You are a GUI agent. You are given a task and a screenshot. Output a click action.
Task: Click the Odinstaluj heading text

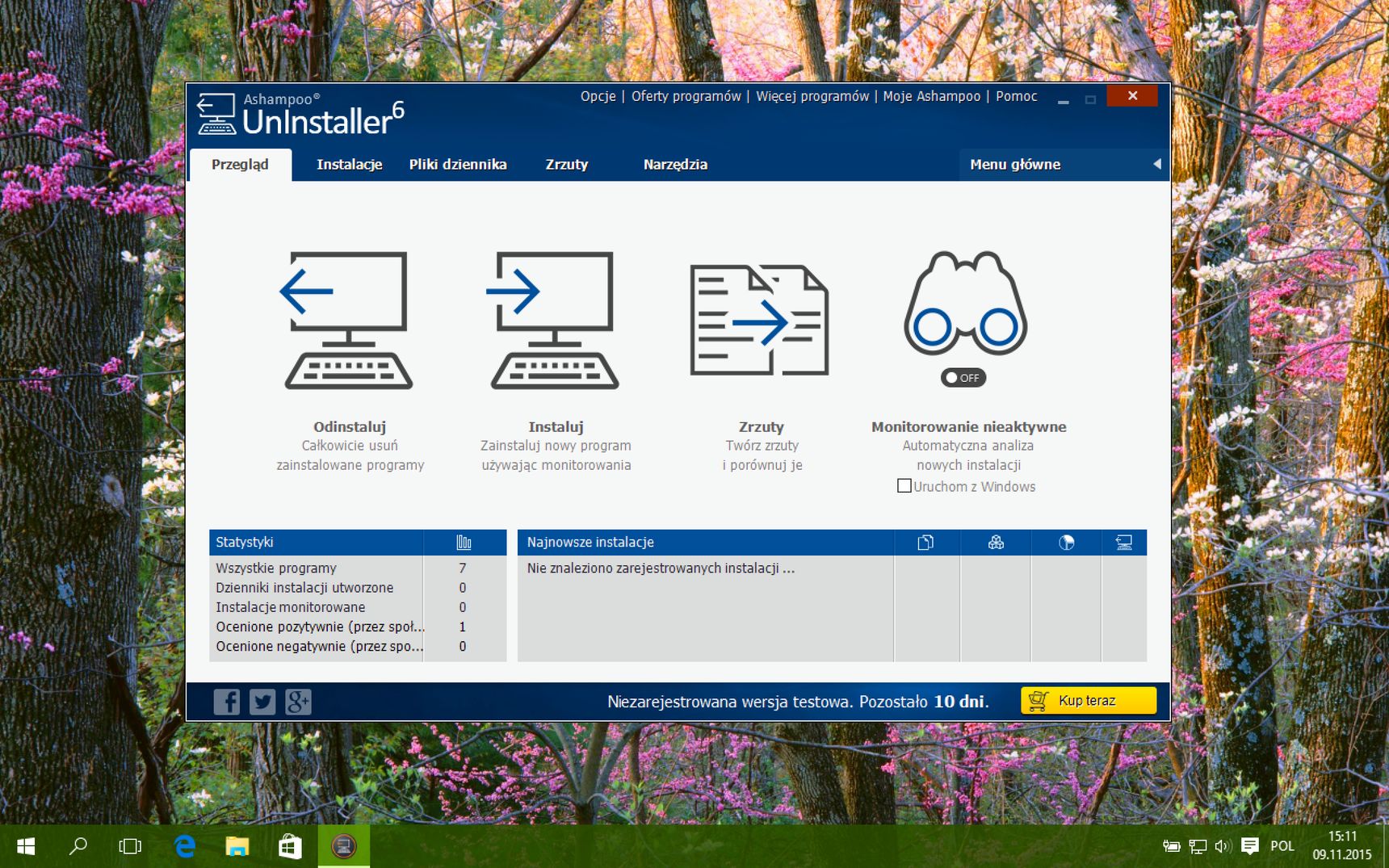pos(350,426)
